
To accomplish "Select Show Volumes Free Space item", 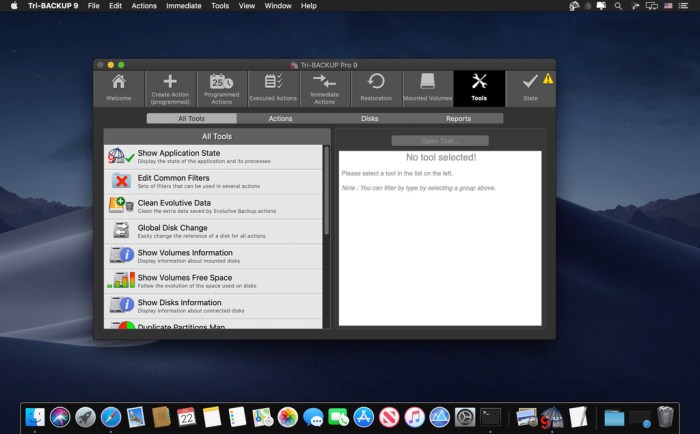I will coord(215,281).
